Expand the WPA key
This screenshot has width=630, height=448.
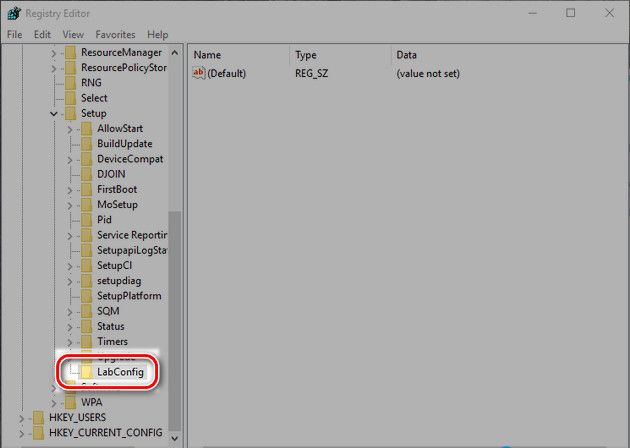point(54,403)
